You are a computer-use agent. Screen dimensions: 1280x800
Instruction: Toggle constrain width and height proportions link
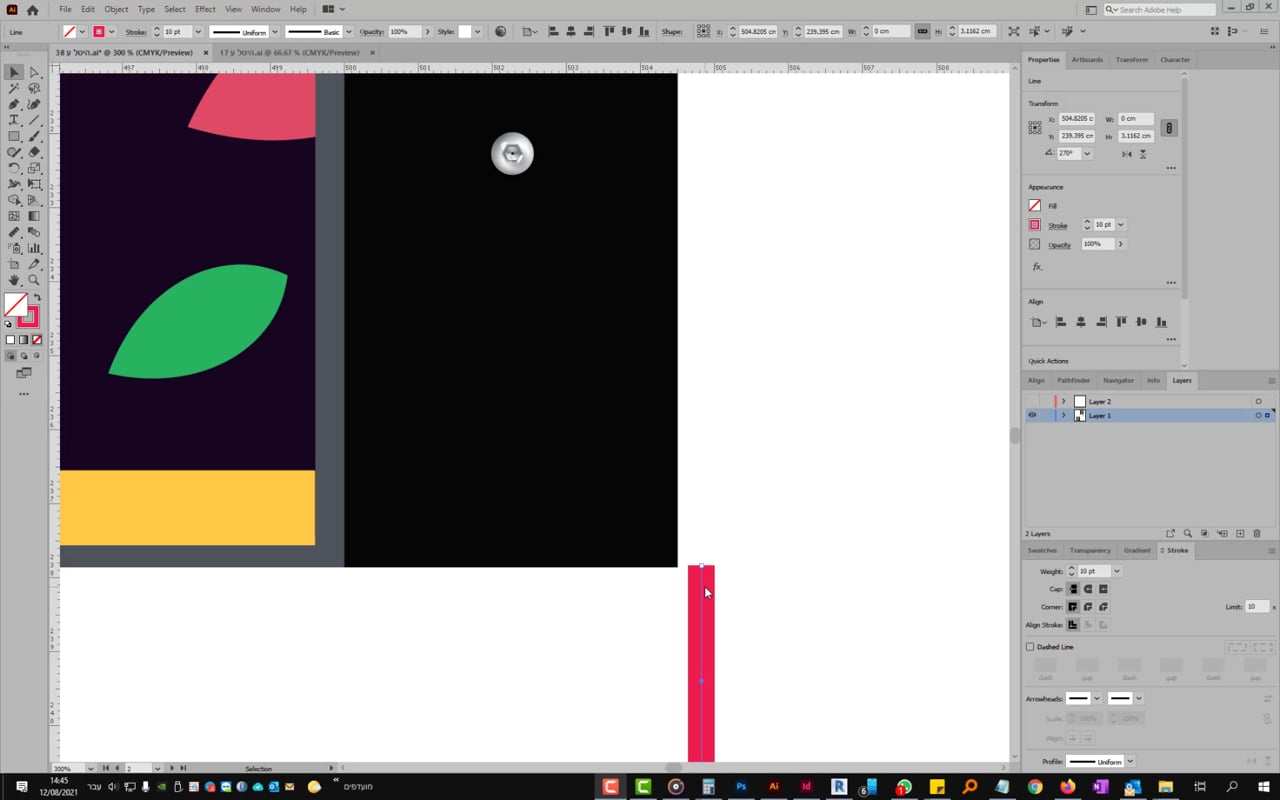[x=1169, y=128]
